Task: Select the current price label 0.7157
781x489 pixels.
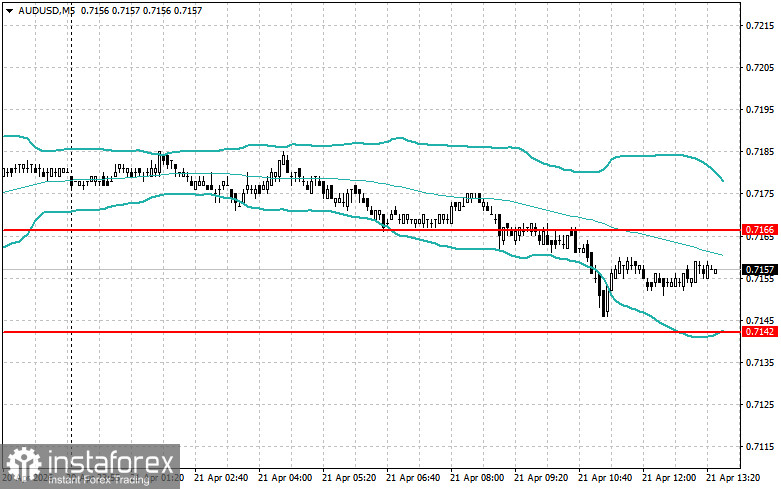Action: click(x=760, y=270)
